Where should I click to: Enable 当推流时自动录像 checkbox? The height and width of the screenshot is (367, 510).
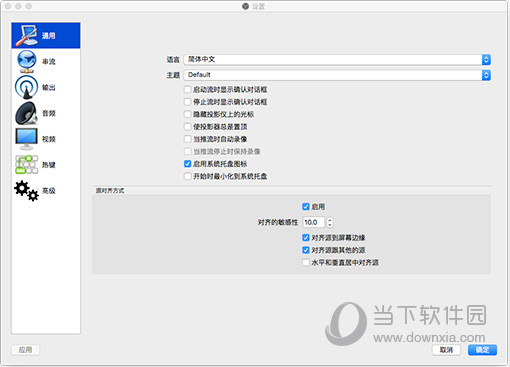[x=188, y=139]
